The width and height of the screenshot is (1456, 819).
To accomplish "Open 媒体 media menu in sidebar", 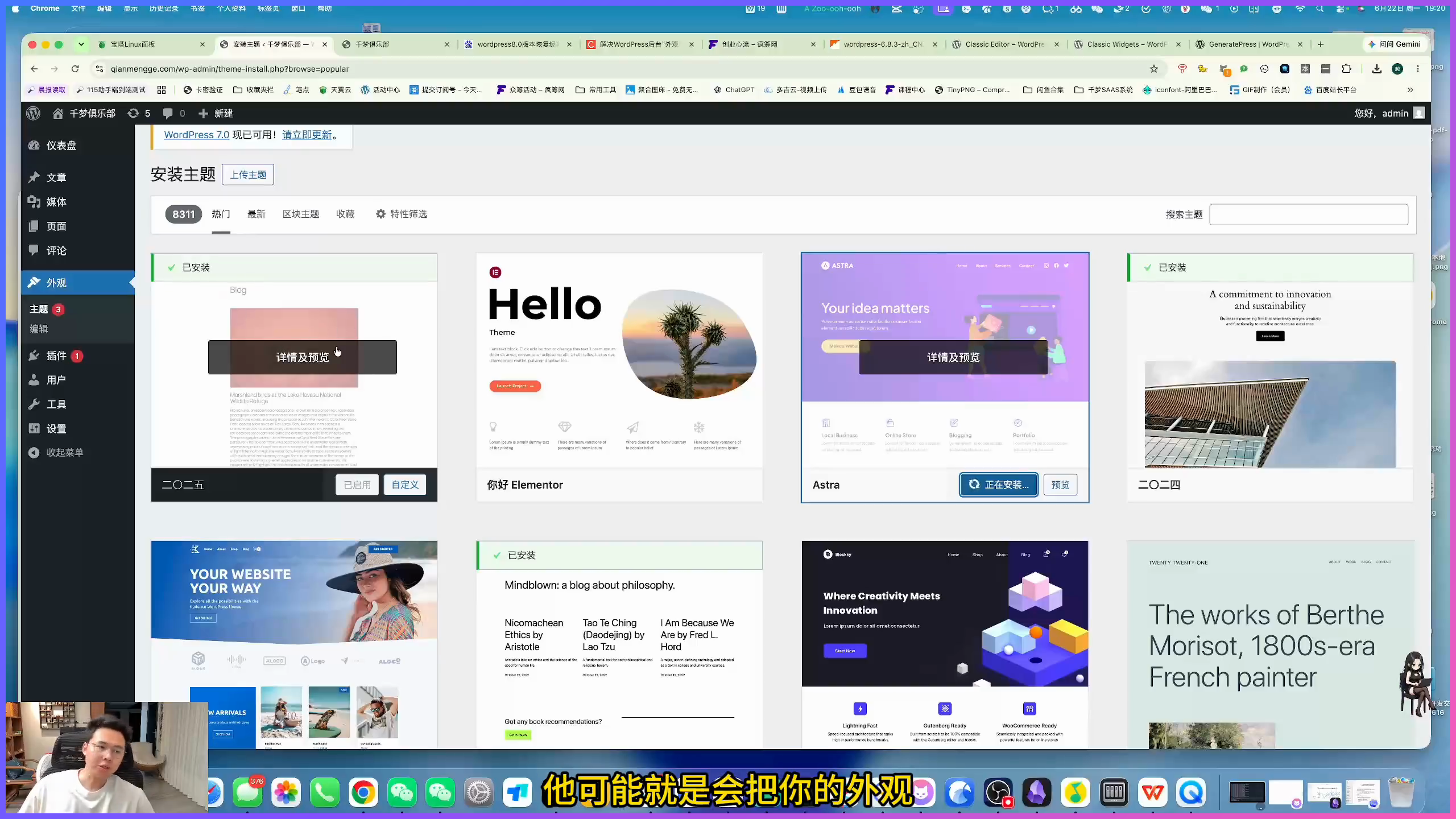I will click(78, 202).
